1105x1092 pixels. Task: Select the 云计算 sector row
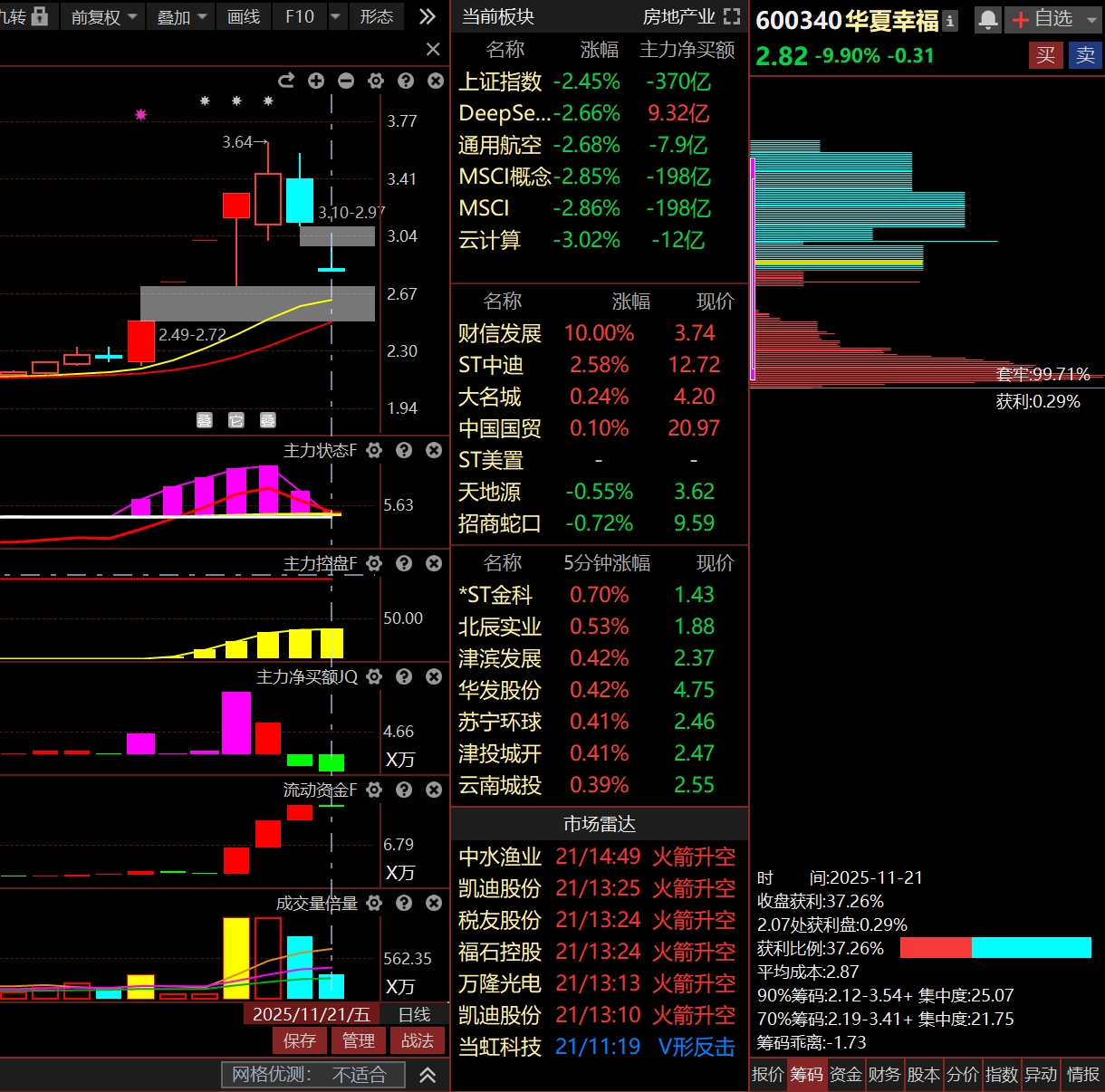pyautogui.click(x=600, y=240)
